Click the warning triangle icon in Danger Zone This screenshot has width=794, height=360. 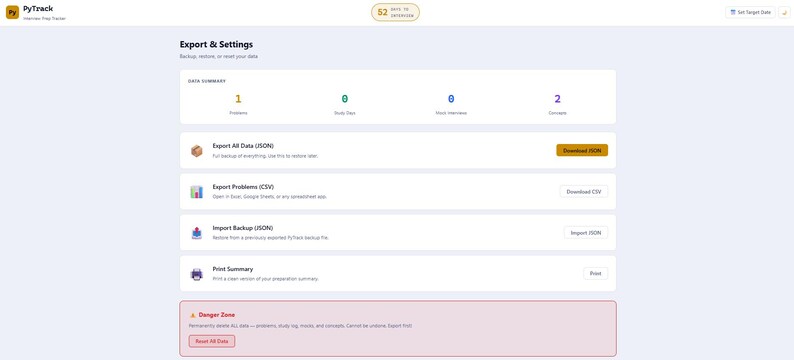pos(192,315)
